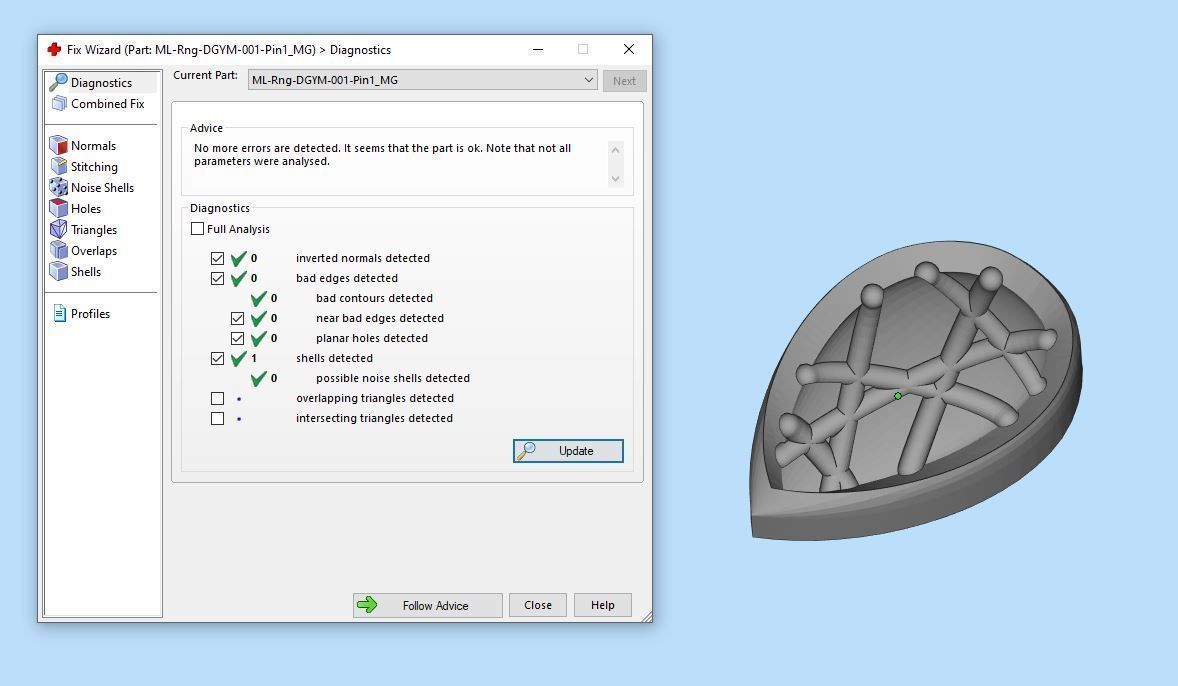Click the Follow Advice button
The width and height of the screenshot is (1178, 686).
(427, 606)
